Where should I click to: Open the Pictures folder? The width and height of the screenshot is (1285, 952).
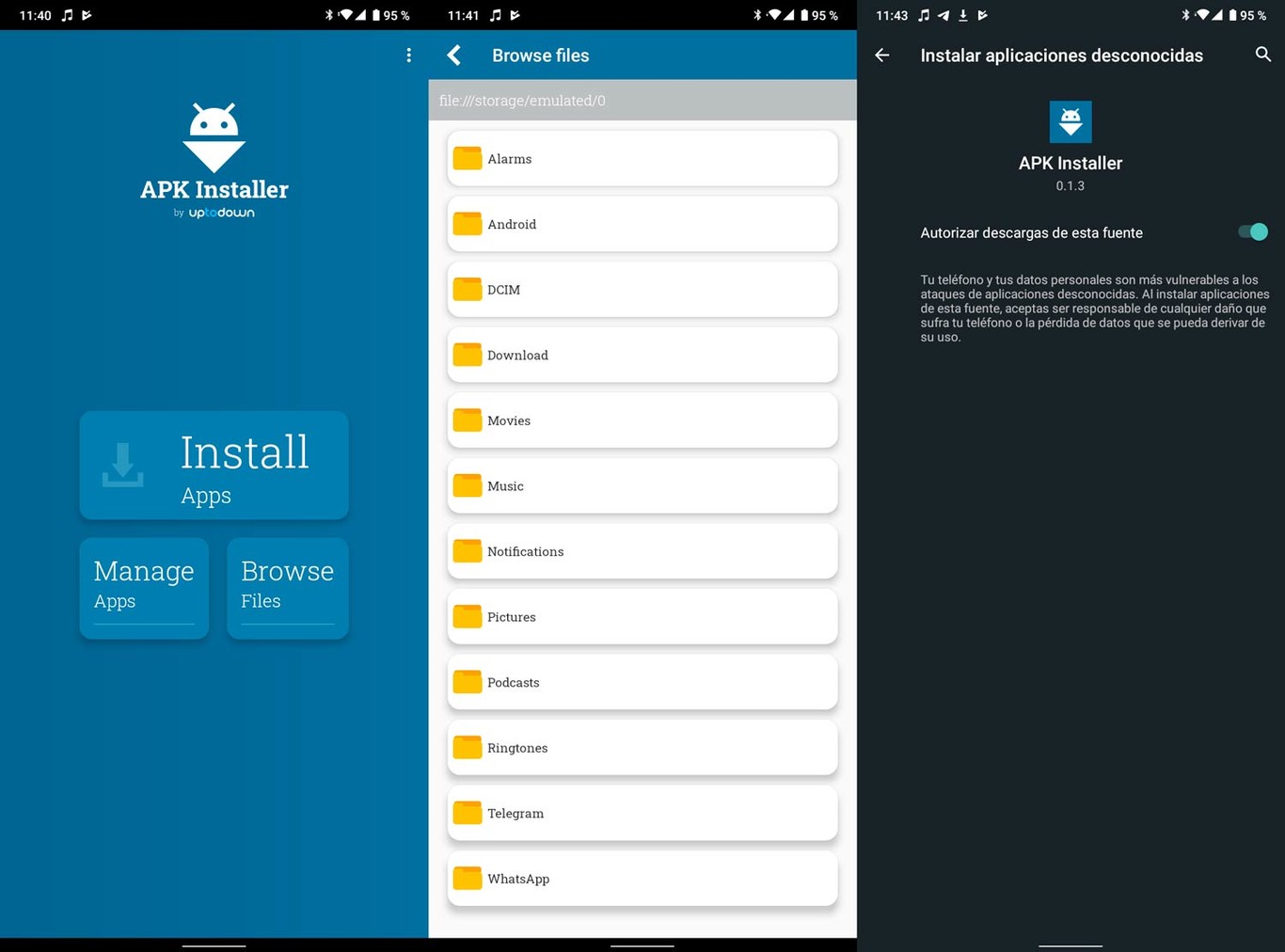pos(642,616)
